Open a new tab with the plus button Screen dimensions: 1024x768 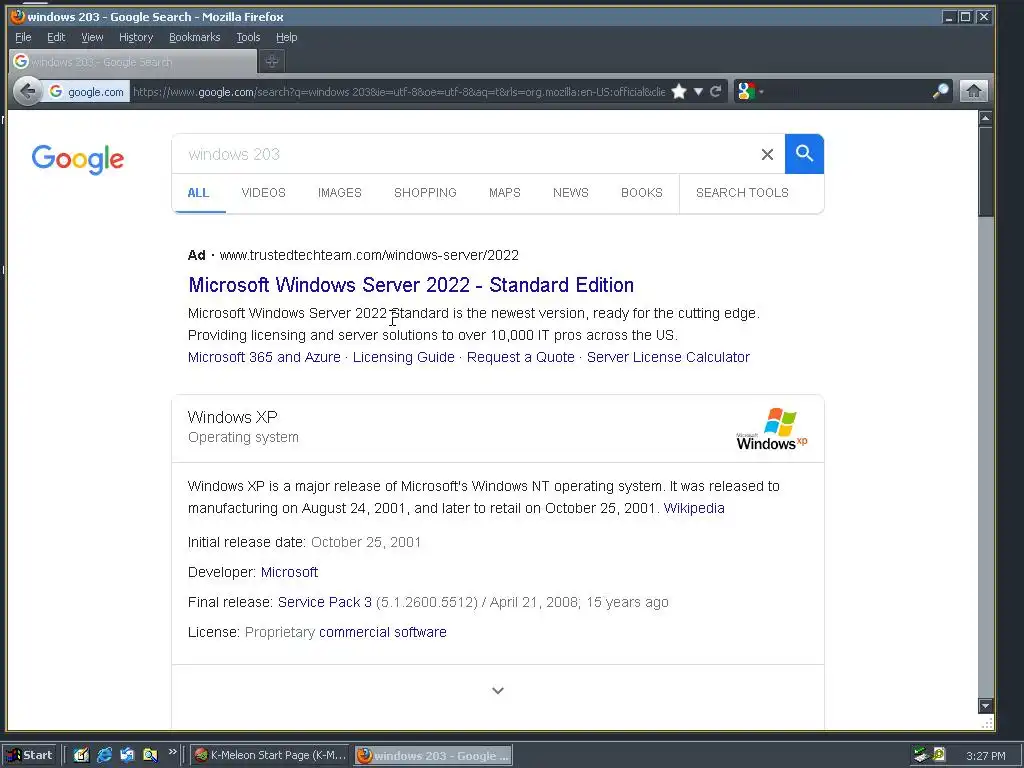click(272, 61)
